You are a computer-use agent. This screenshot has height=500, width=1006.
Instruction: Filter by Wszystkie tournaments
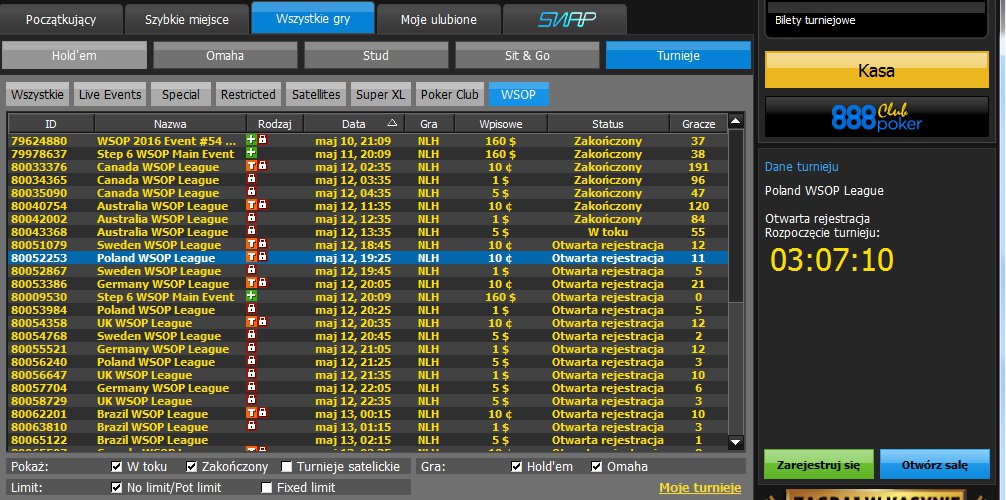pyautogui.click(x=37, y=94)
